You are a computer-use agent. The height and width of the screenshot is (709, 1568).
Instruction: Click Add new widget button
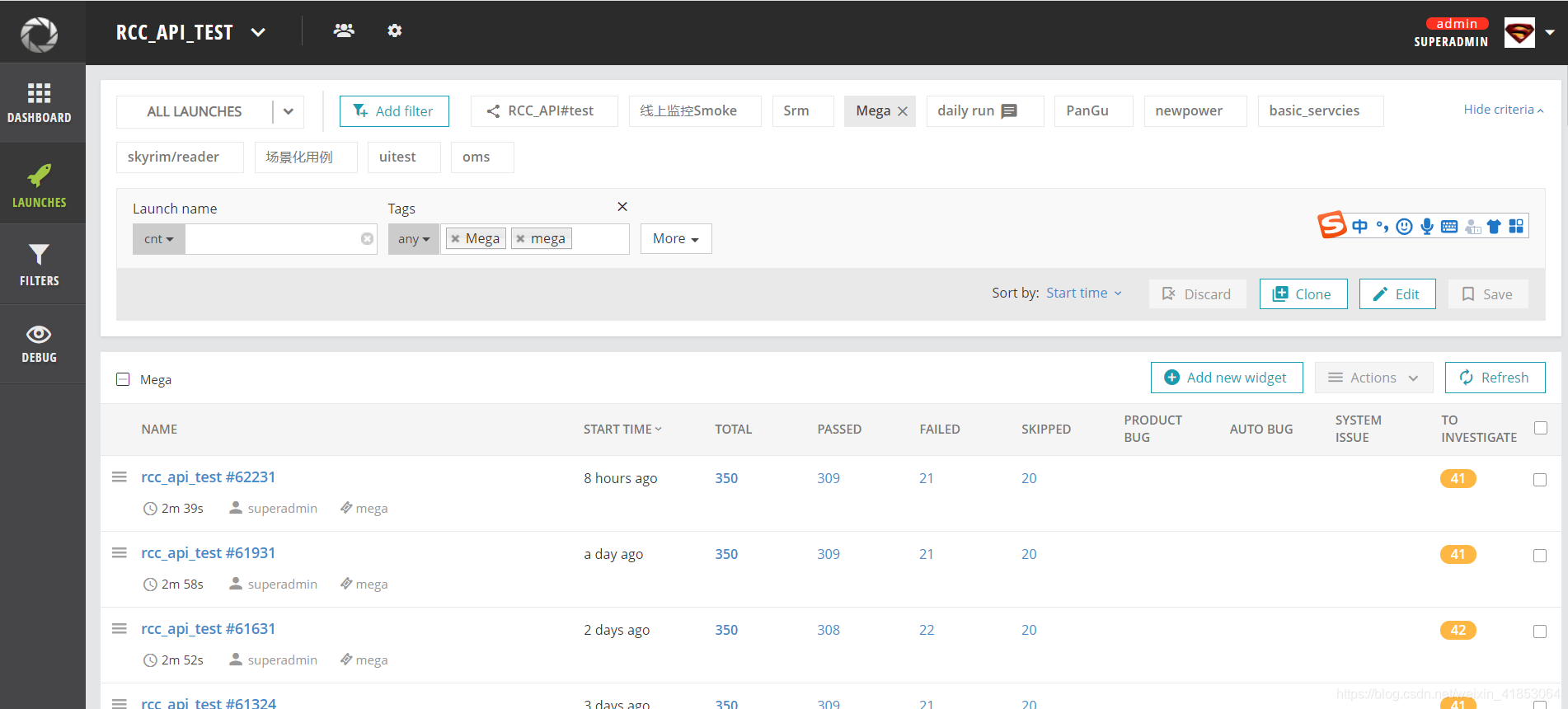[1227, 378]
